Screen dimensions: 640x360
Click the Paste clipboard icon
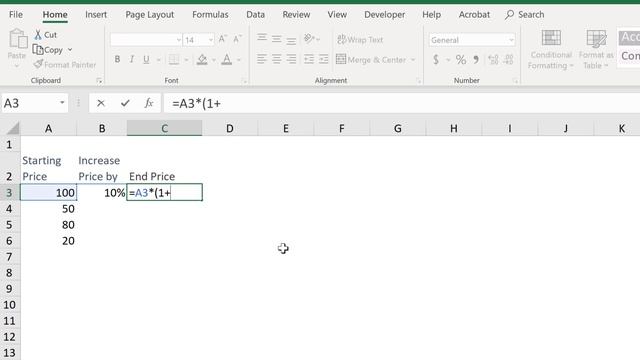(18, 39)
